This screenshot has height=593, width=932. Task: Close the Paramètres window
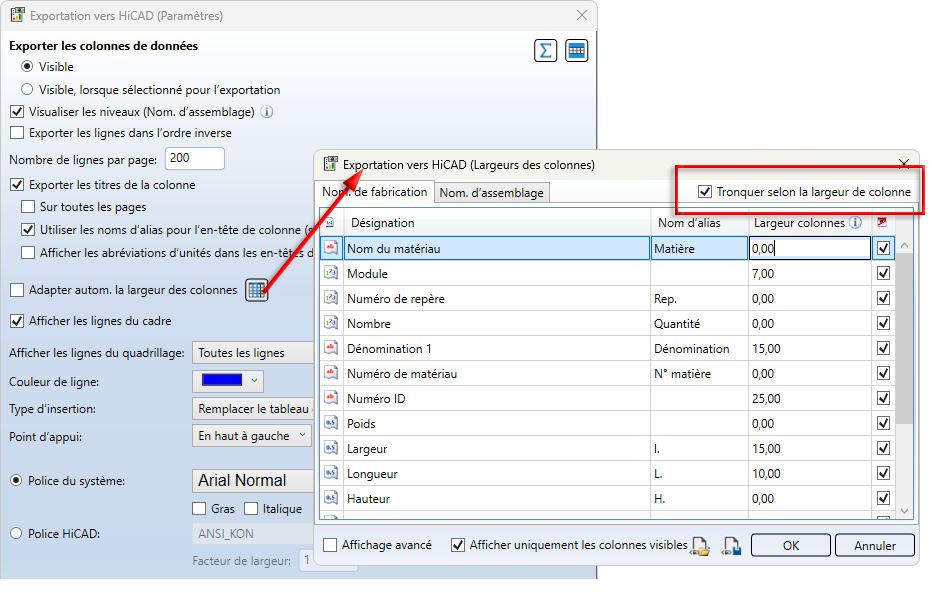pyautogui.click(x=582, y=15)
